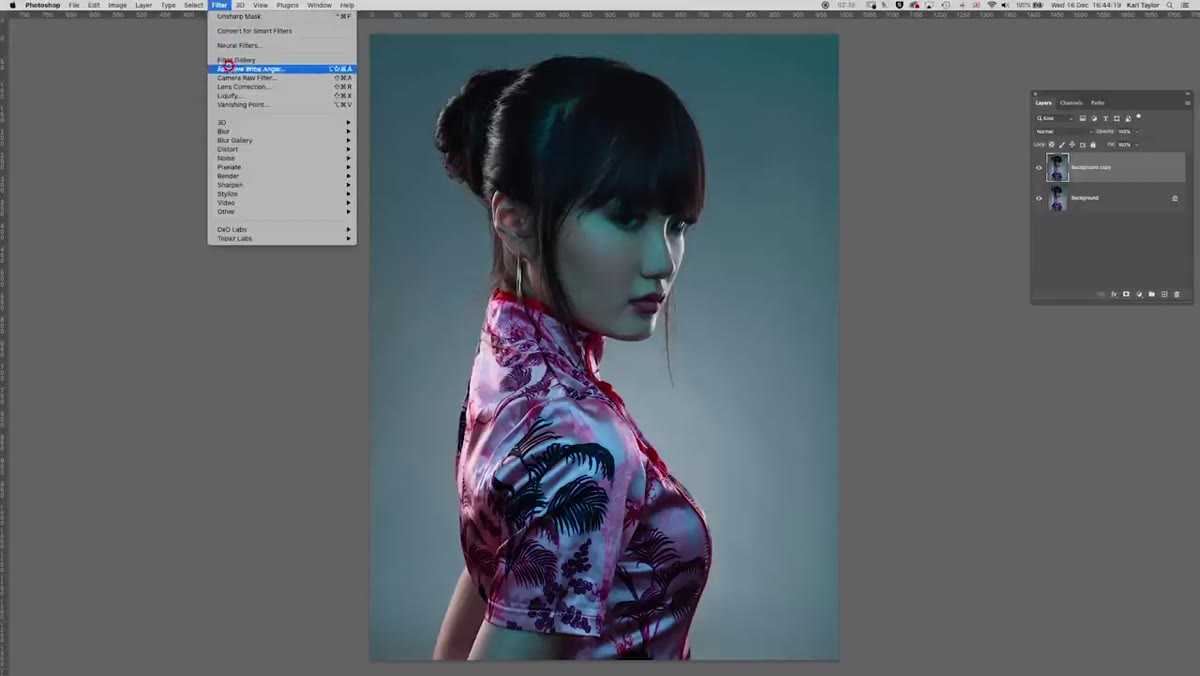Lock position move icon in Layers panel
Viewport: 1200px width, 676px height.
tap(1072, 145)
